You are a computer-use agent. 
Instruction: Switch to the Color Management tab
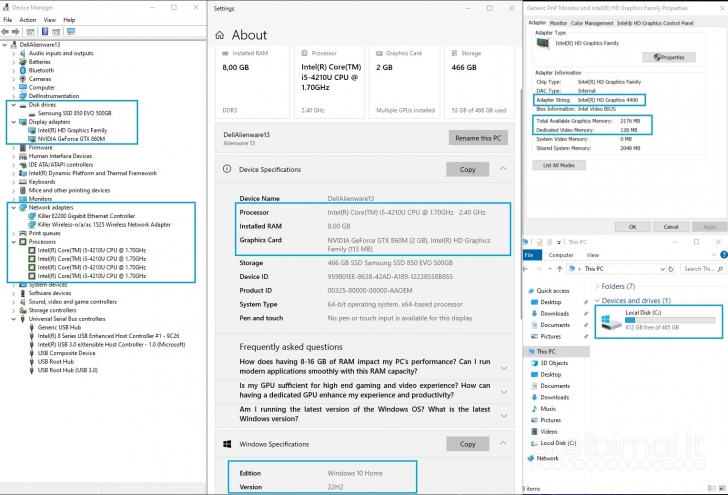click(593, 22)
